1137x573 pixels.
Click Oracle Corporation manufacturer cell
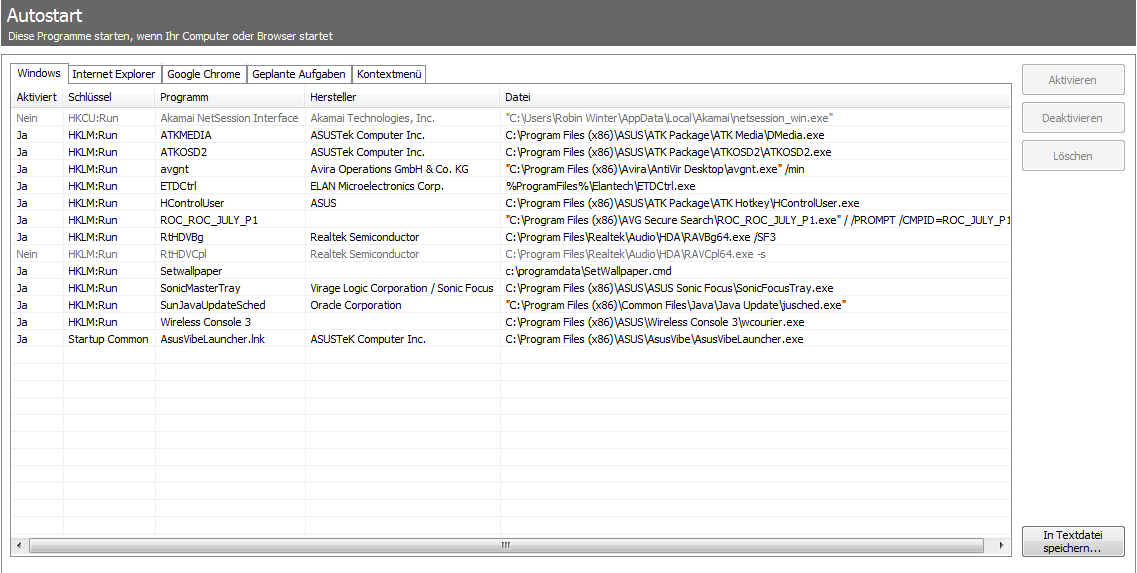355,305
